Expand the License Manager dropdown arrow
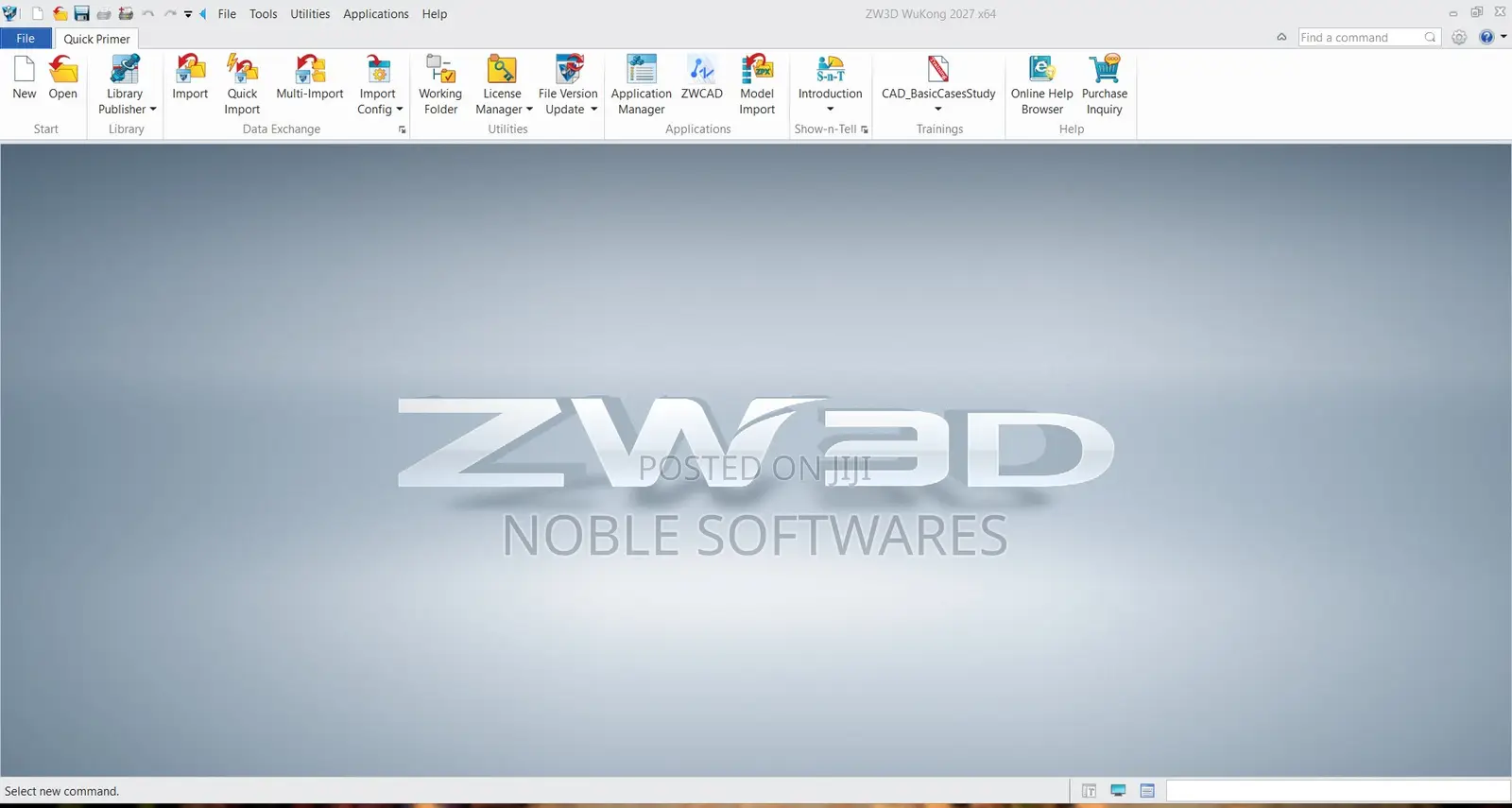Image resolution: width=1512 pixels, height=808 pixels. 529,110
